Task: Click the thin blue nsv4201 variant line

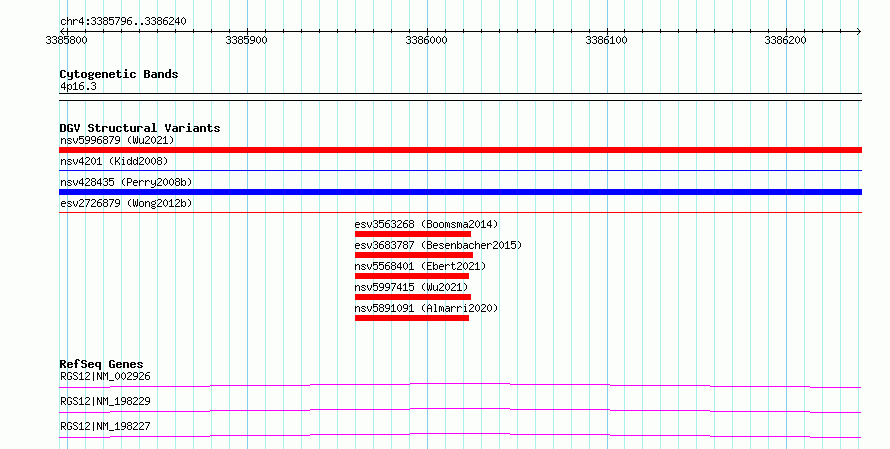Action: pyautogui.click(x=460, y=170)
